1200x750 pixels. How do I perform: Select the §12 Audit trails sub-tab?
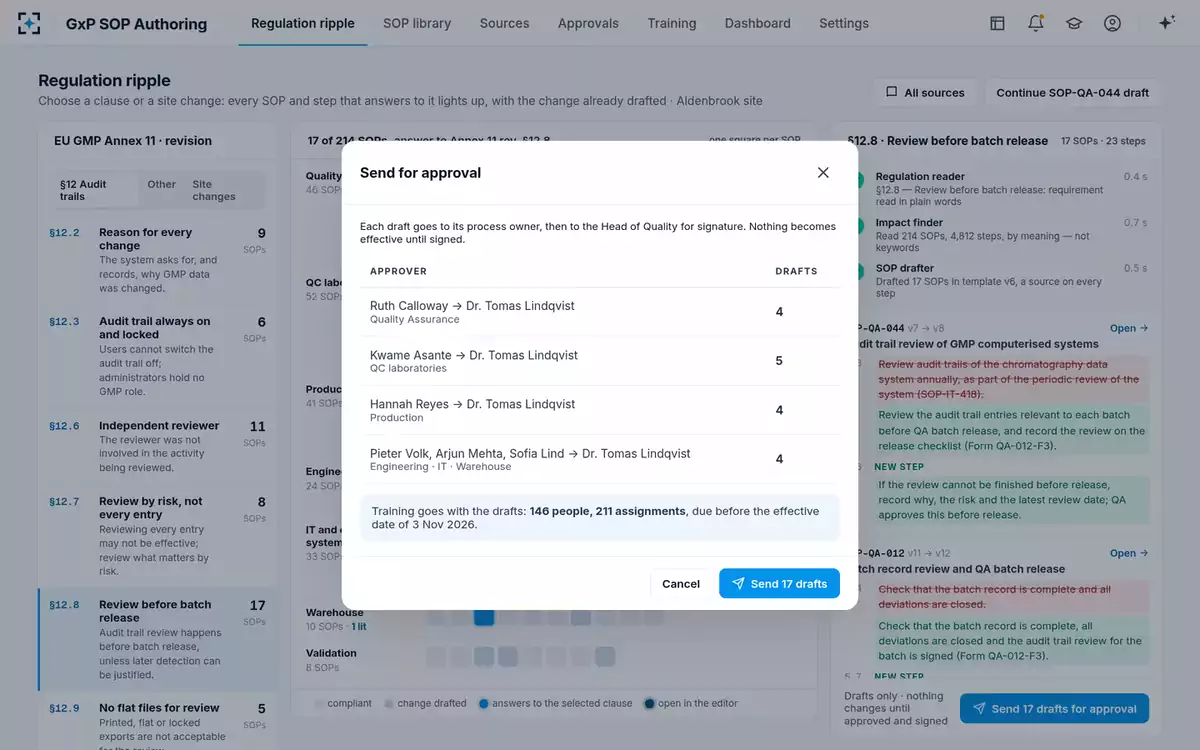pos(96,190)
